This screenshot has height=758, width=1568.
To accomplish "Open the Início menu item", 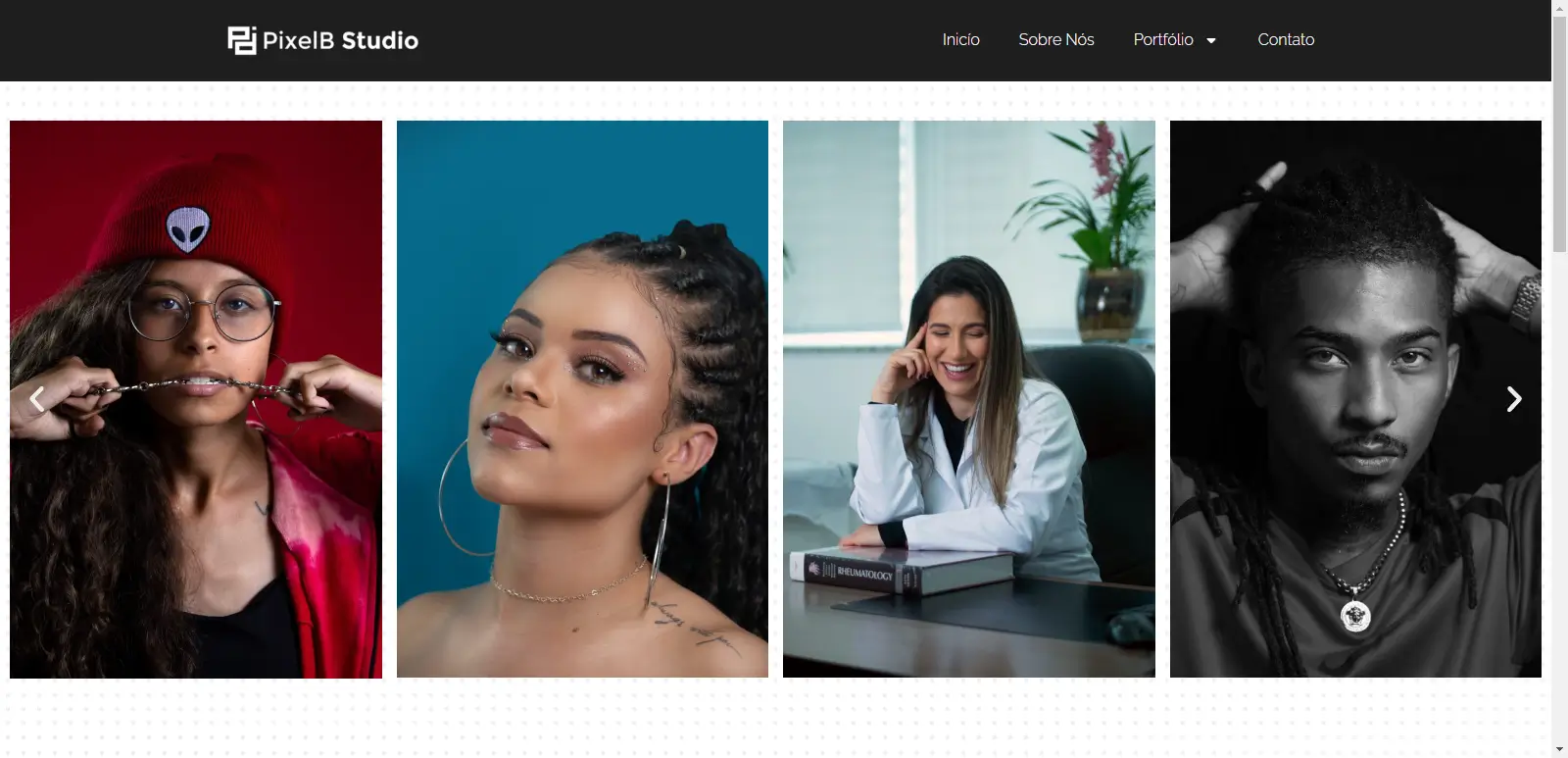I will coord(960,40).
